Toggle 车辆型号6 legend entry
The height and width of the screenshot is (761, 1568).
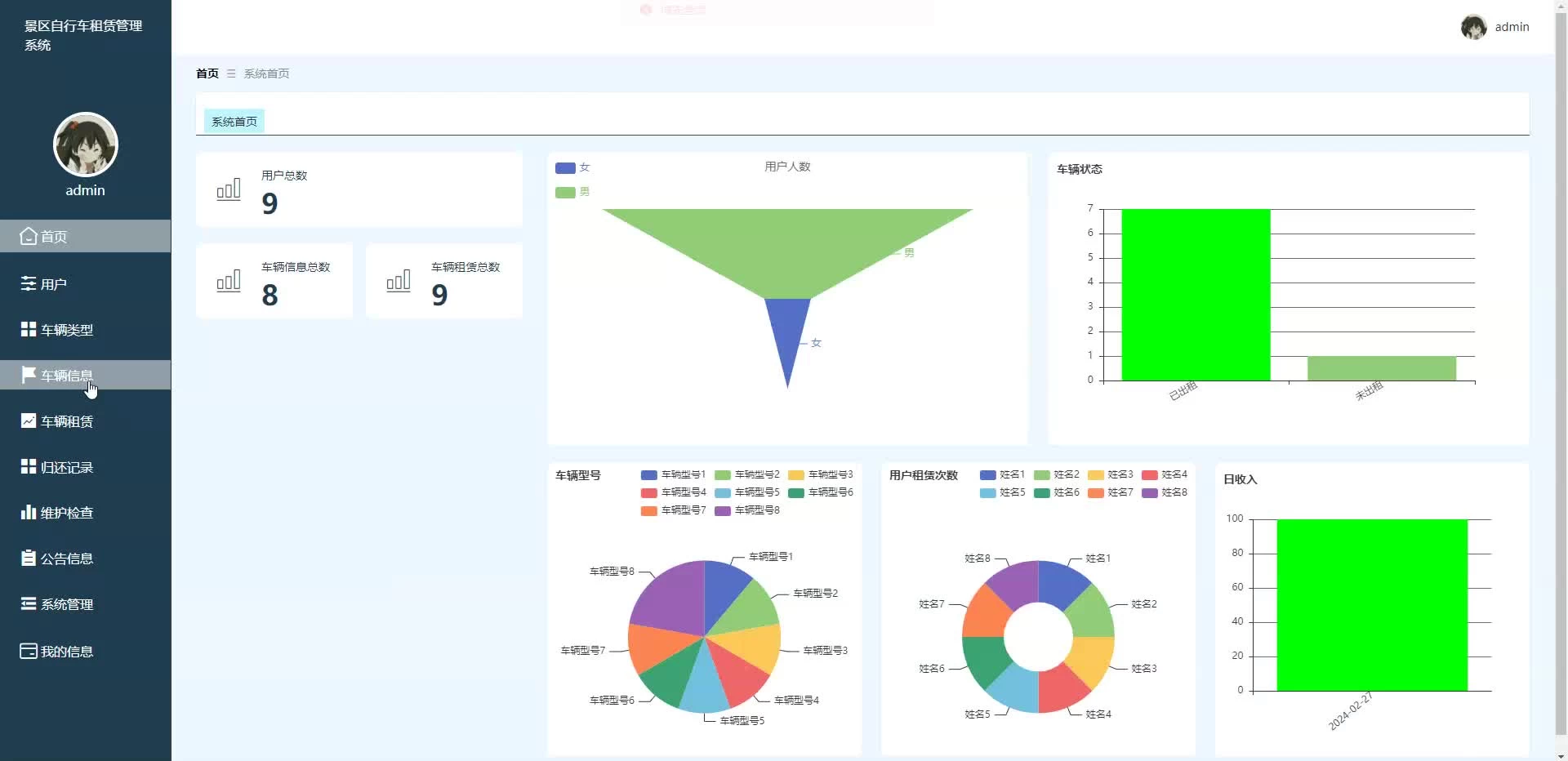[820, 492]
